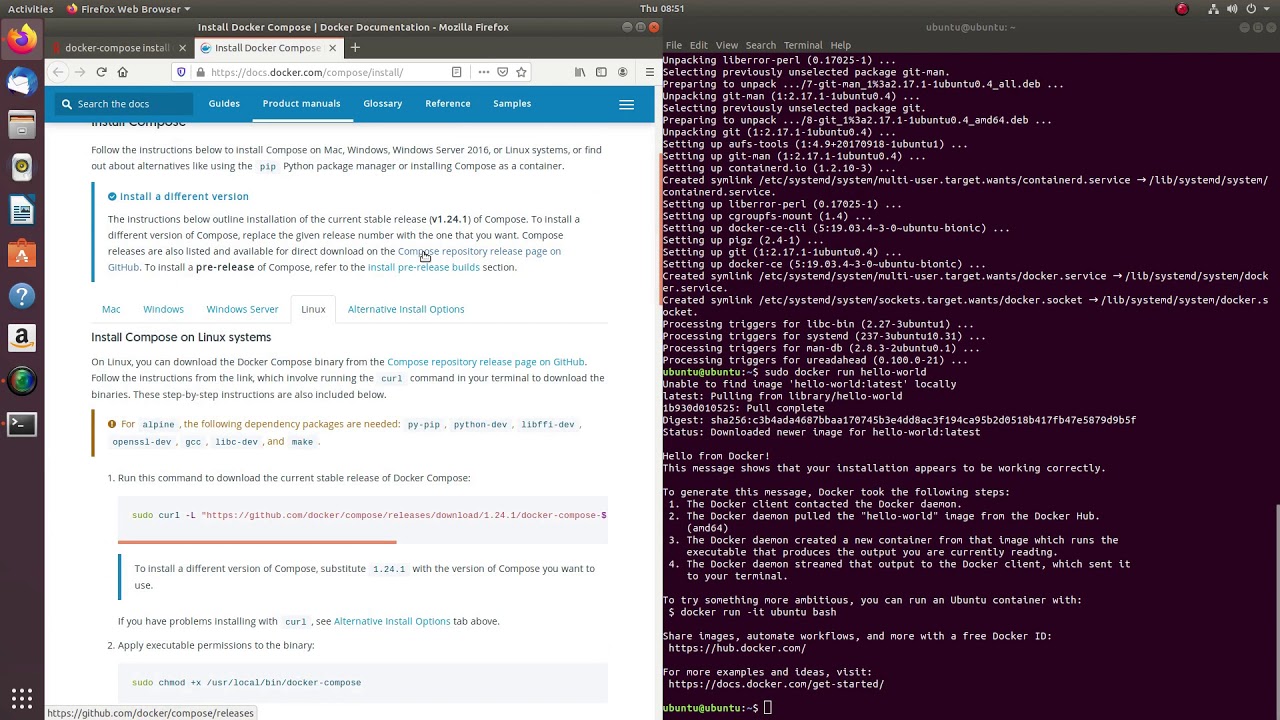This screenshot has height=720, width=1280.
Task: Open Terminal window's Help menu
Action: 841,45
